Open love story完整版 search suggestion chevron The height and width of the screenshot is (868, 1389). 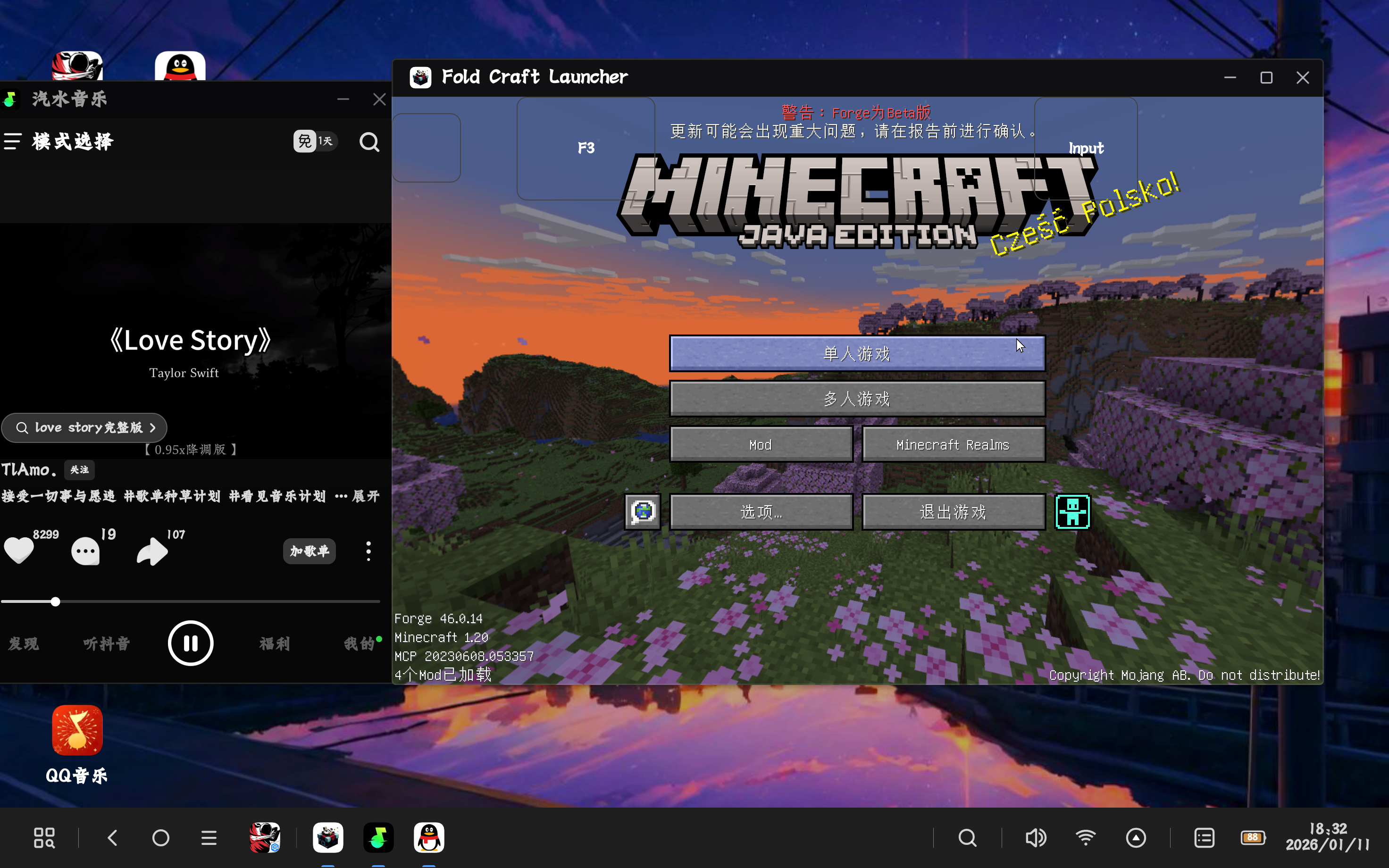(153, 428)
